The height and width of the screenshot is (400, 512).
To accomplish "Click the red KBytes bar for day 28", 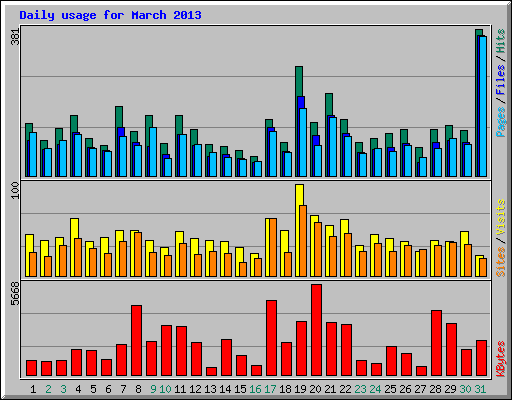I will coord(436,343).
